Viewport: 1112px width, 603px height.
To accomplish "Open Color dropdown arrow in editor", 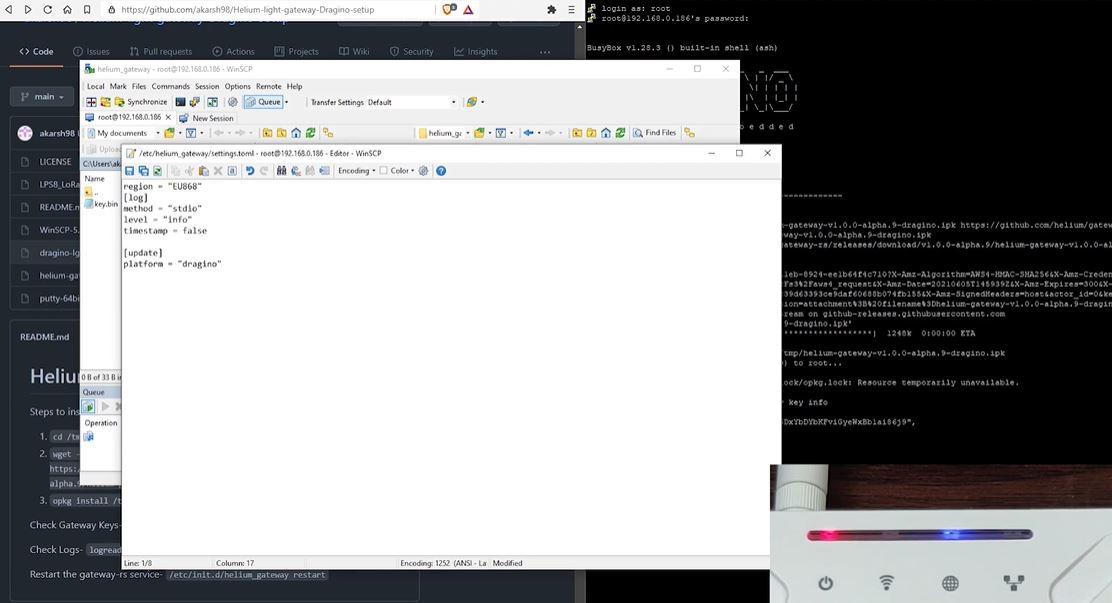I will [x=413, y=171].
